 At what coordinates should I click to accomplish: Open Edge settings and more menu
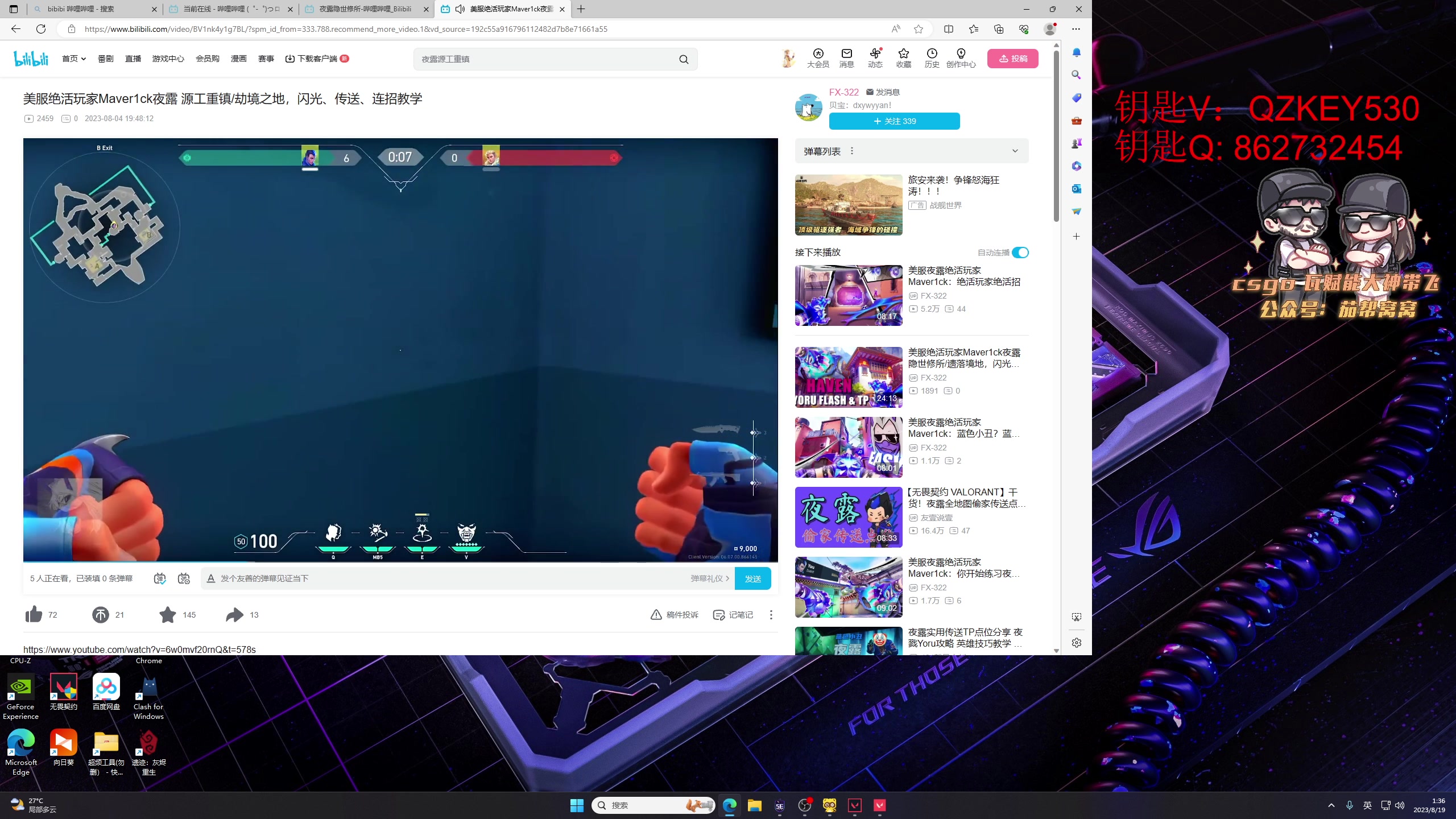tap(1076, 29)
